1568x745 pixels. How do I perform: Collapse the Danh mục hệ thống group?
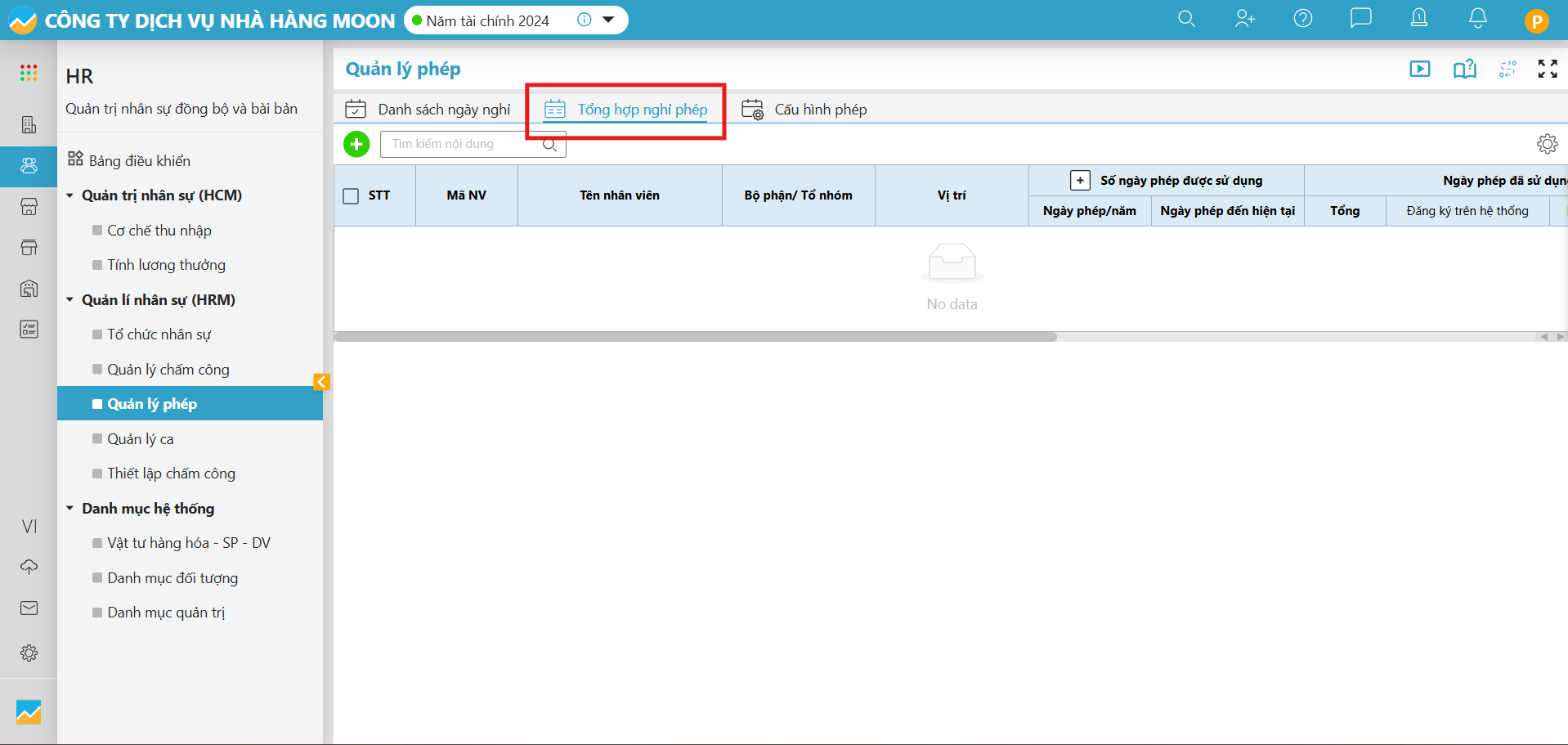(70, 509)
